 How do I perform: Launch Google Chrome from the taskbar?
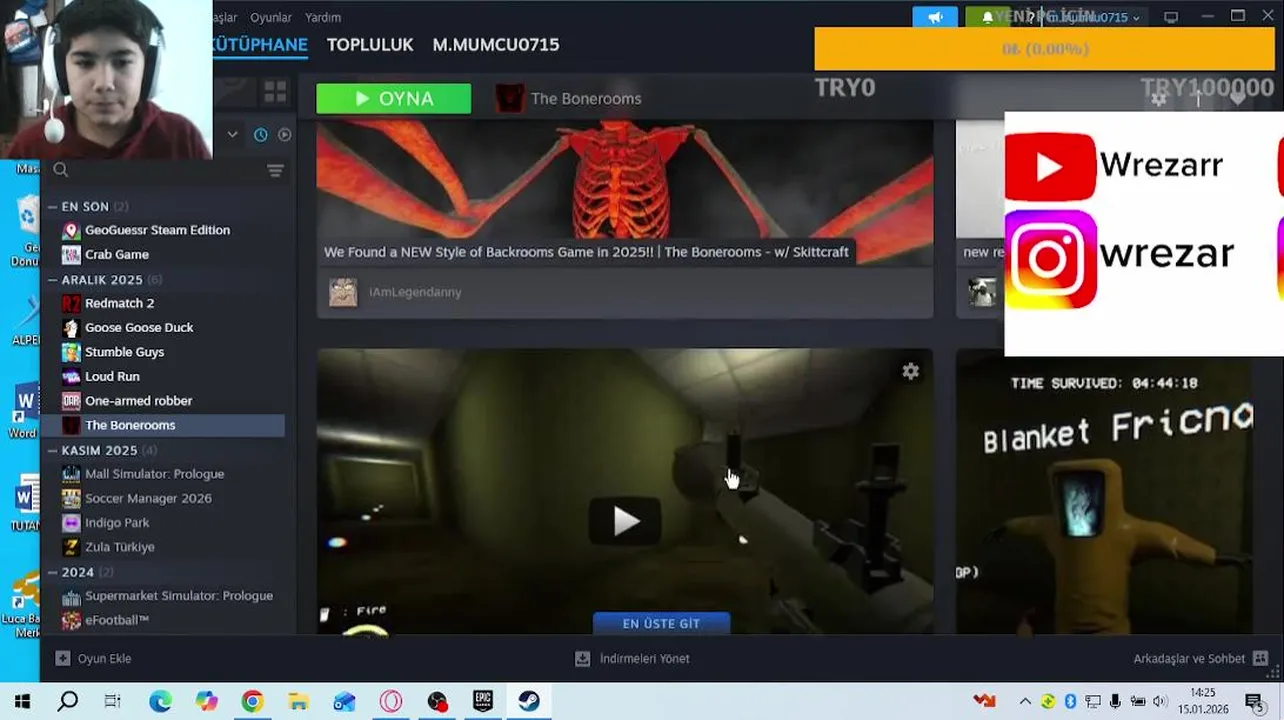click(252, 701)
